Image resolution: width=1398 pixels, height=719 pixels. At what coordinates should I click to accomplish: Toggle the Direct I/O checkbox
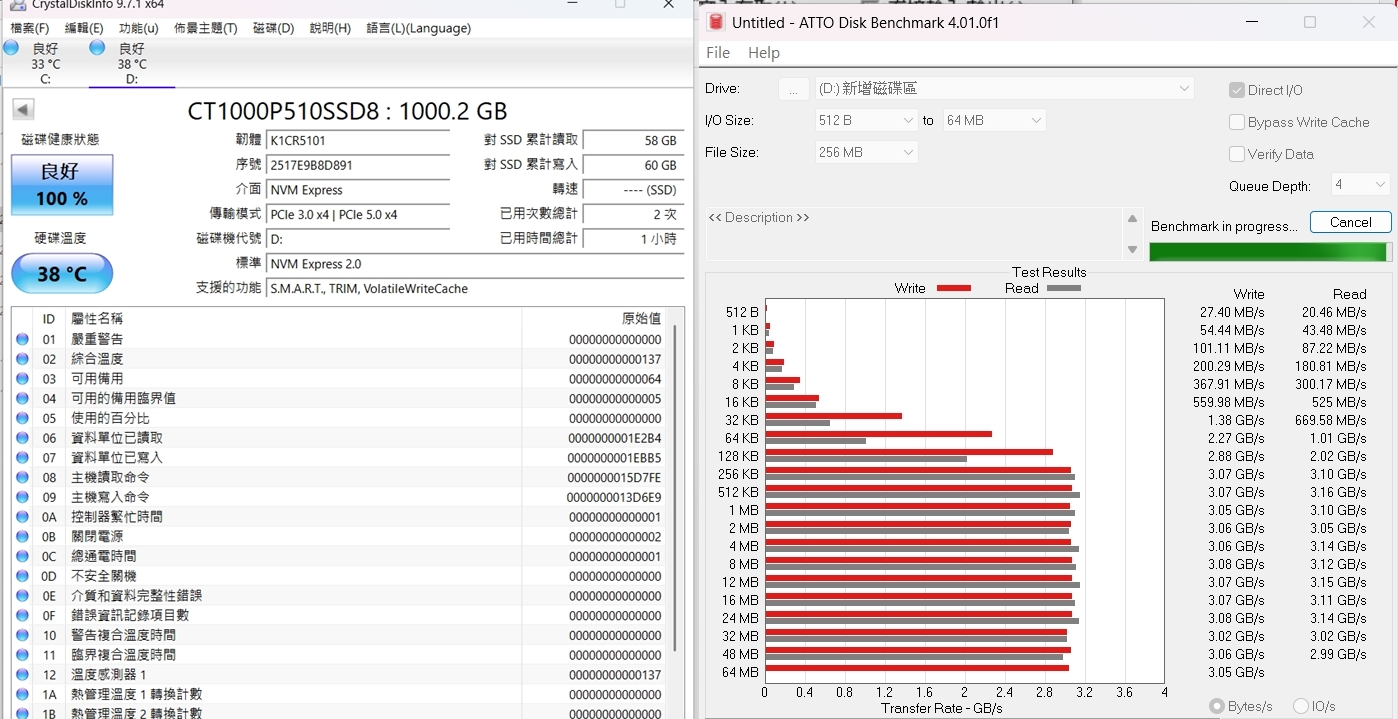1237,90
